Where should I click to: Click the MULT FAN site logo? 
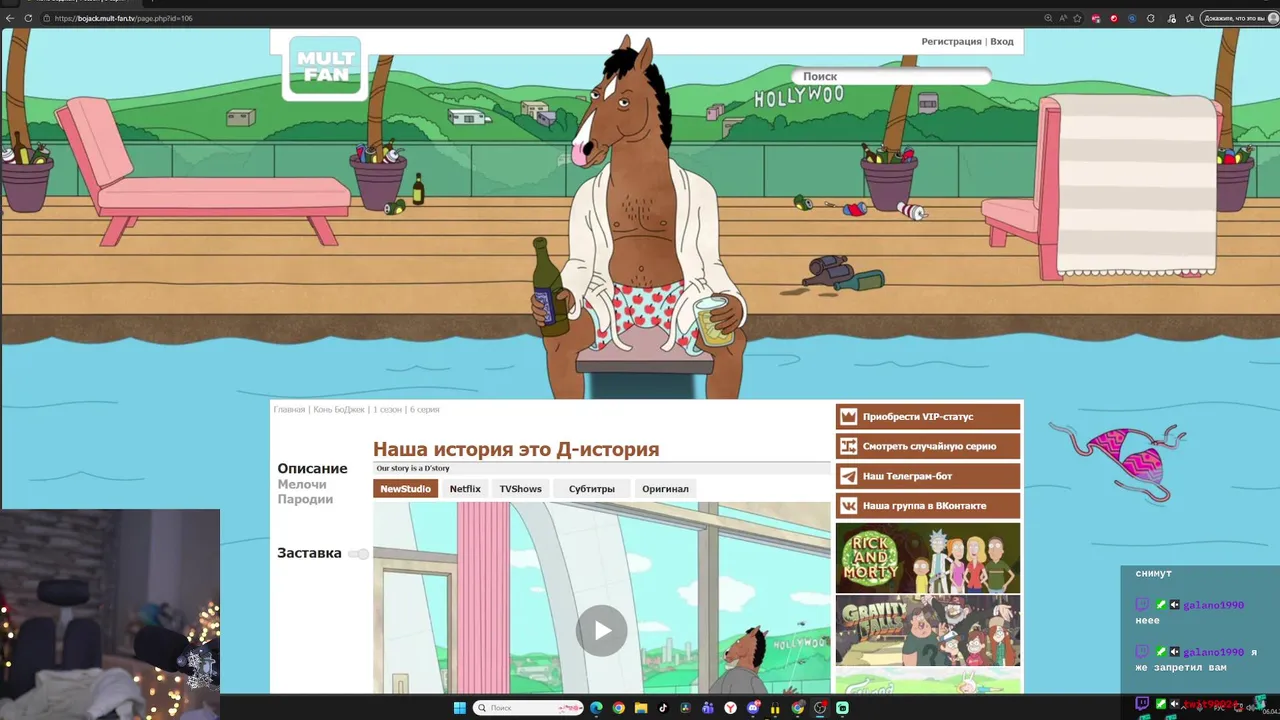(x=325, y=67)
